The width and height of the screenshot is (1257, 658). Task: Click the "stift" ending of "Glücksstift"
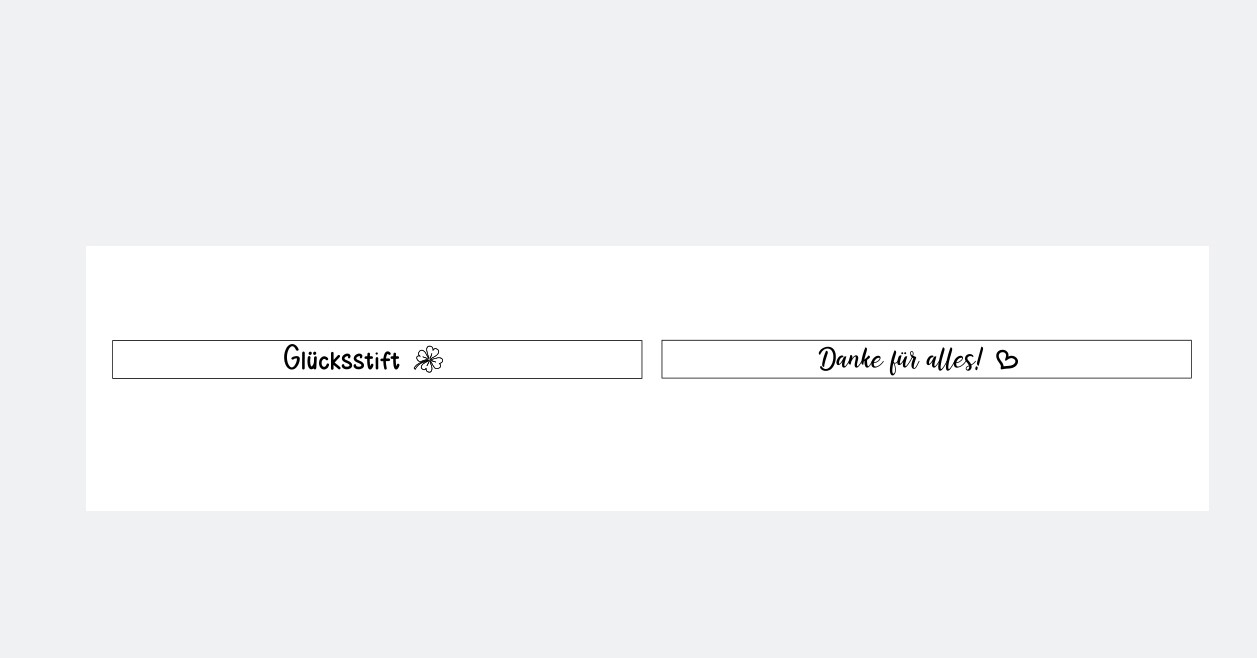[377, 360]
